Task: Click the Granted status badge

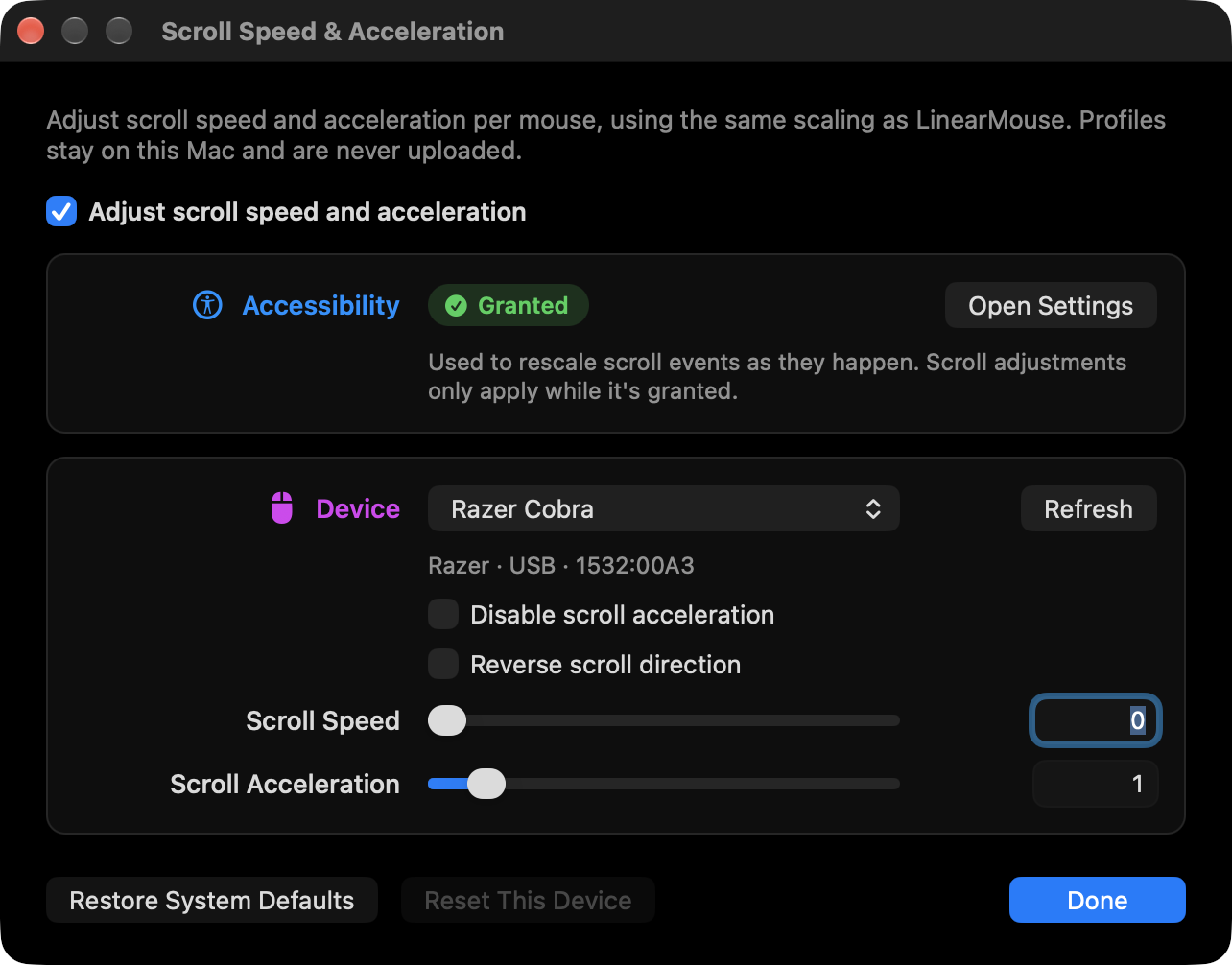Action: pyautogui.click(x=509, y=306)
